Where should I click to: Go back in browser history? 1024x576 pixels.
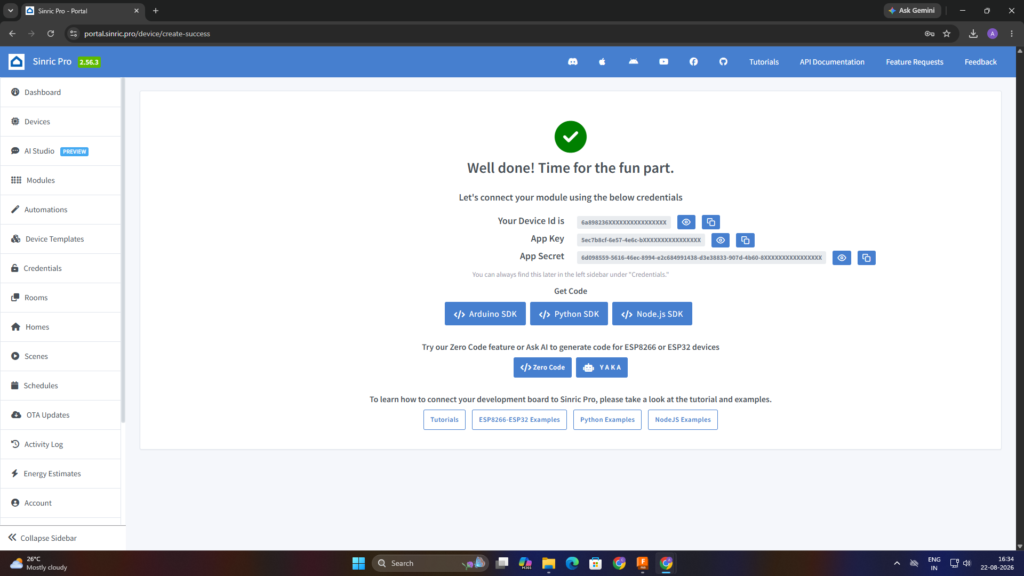coord(12,33)
